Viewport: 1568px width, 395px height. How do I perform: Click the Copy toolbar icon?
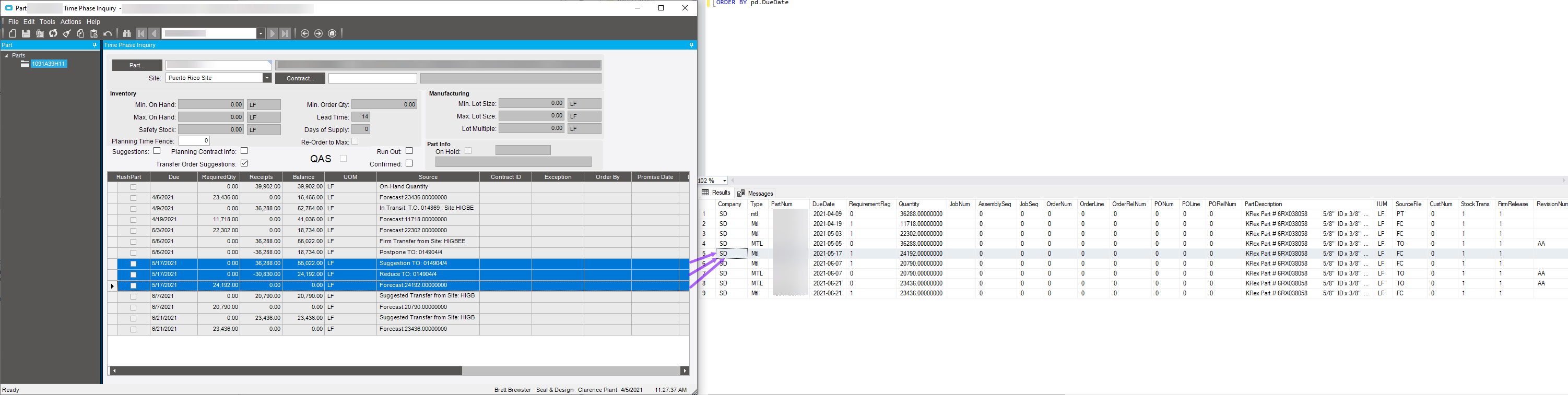click(x=80, y=33)
